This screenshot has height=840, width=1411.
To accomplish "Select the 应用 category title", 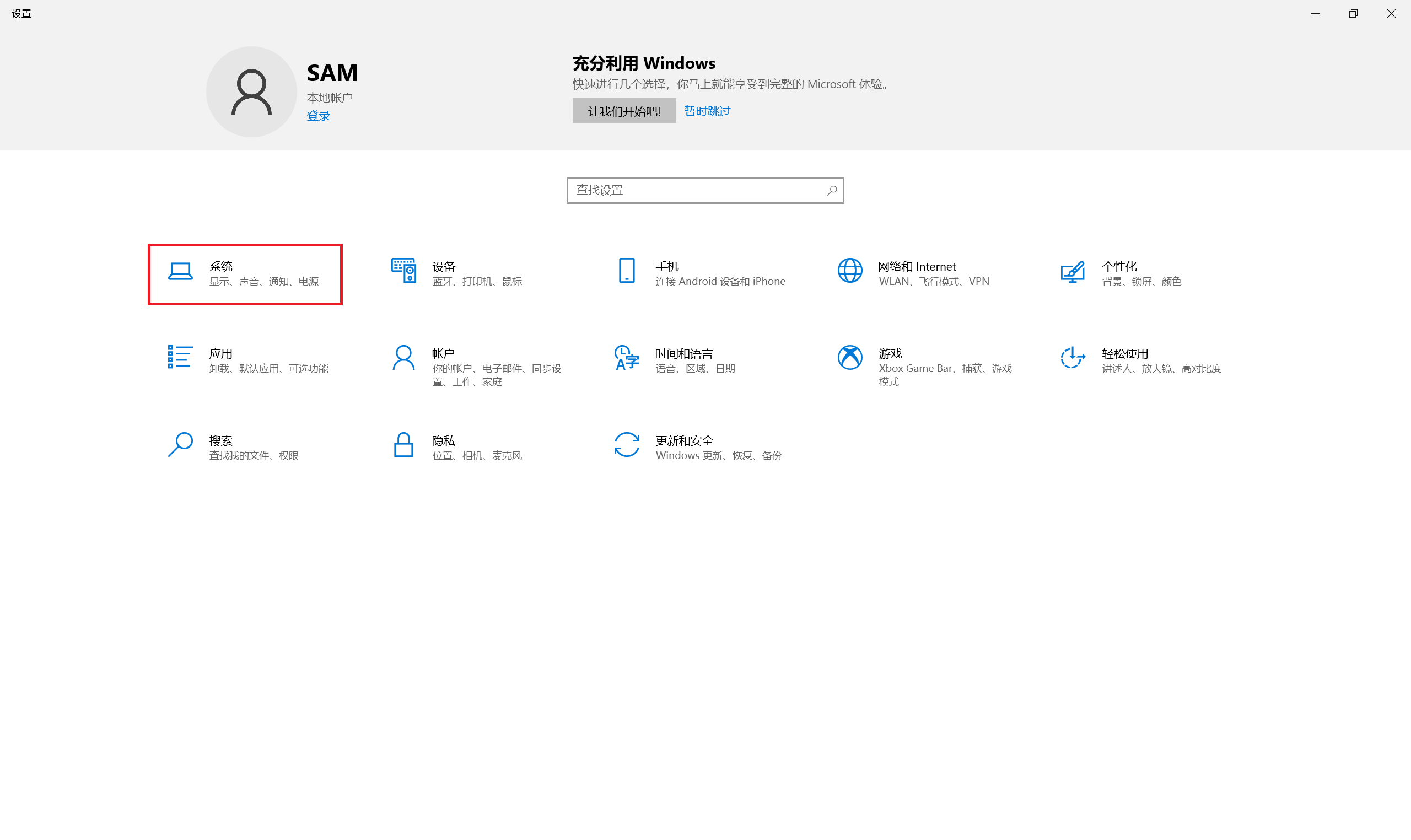I will [220, 354].
